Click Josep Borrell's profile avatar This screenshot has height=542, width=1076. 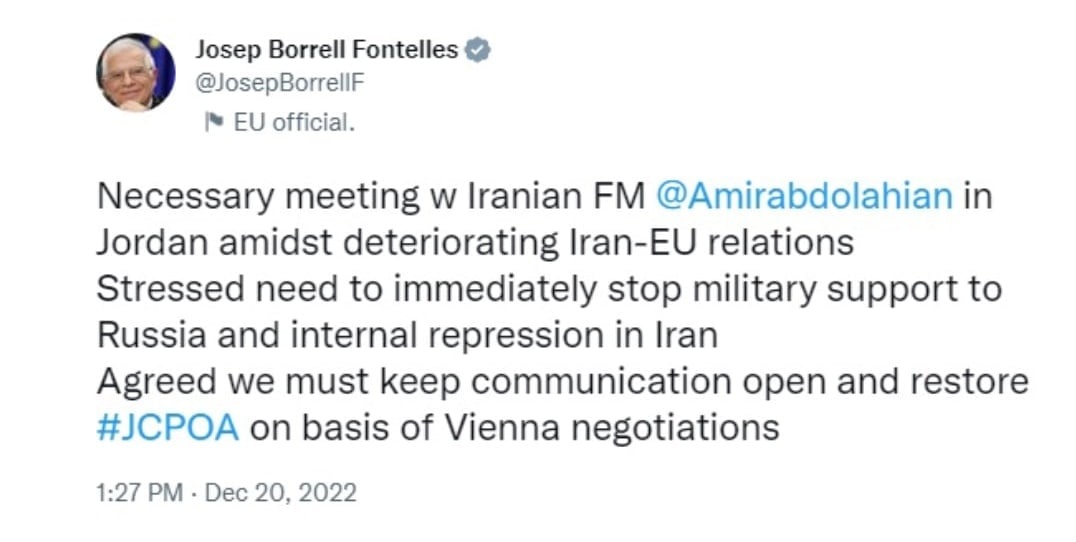(x=135, y=72)
